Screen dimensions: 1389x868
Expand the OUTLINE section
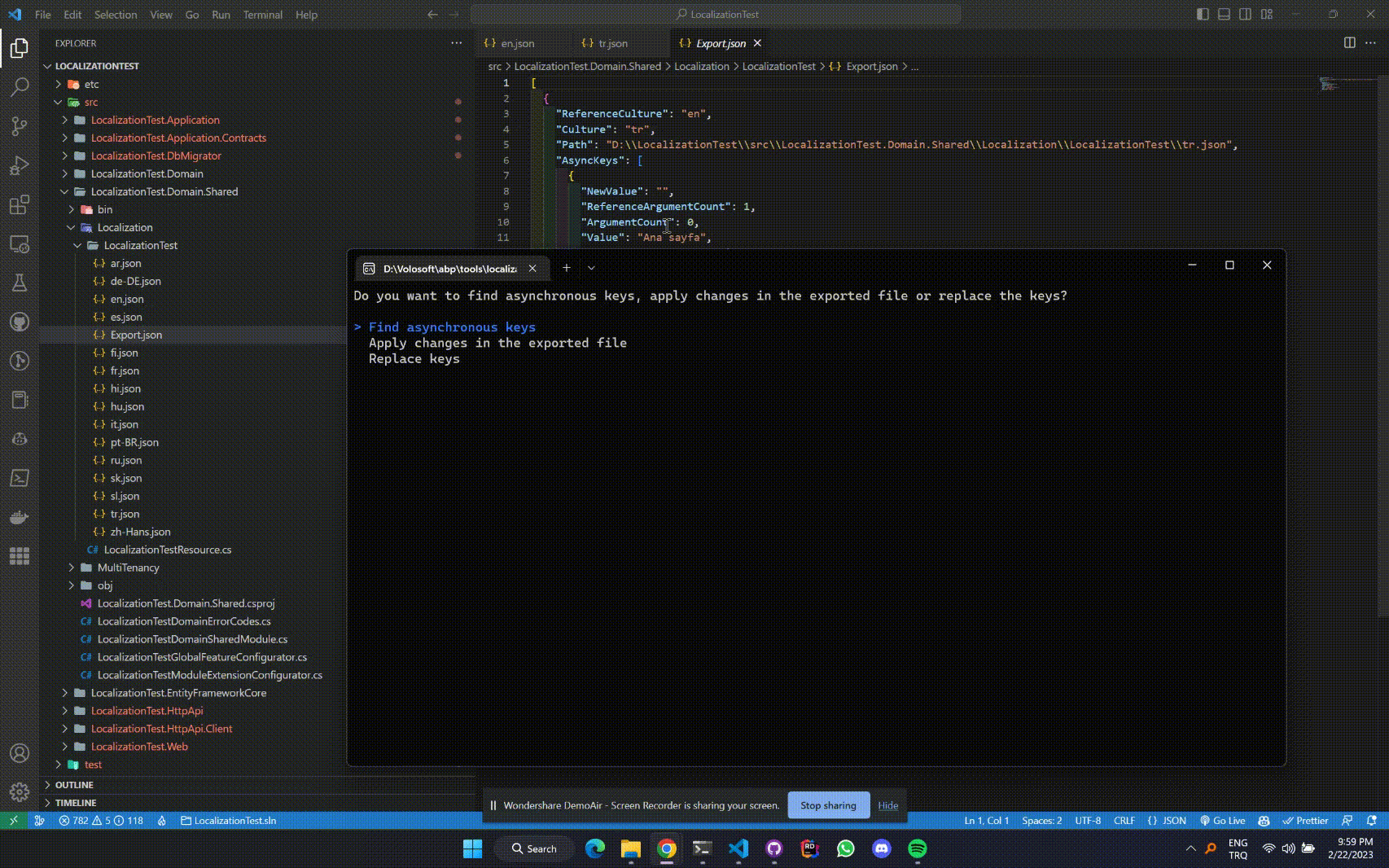point(74,785)
